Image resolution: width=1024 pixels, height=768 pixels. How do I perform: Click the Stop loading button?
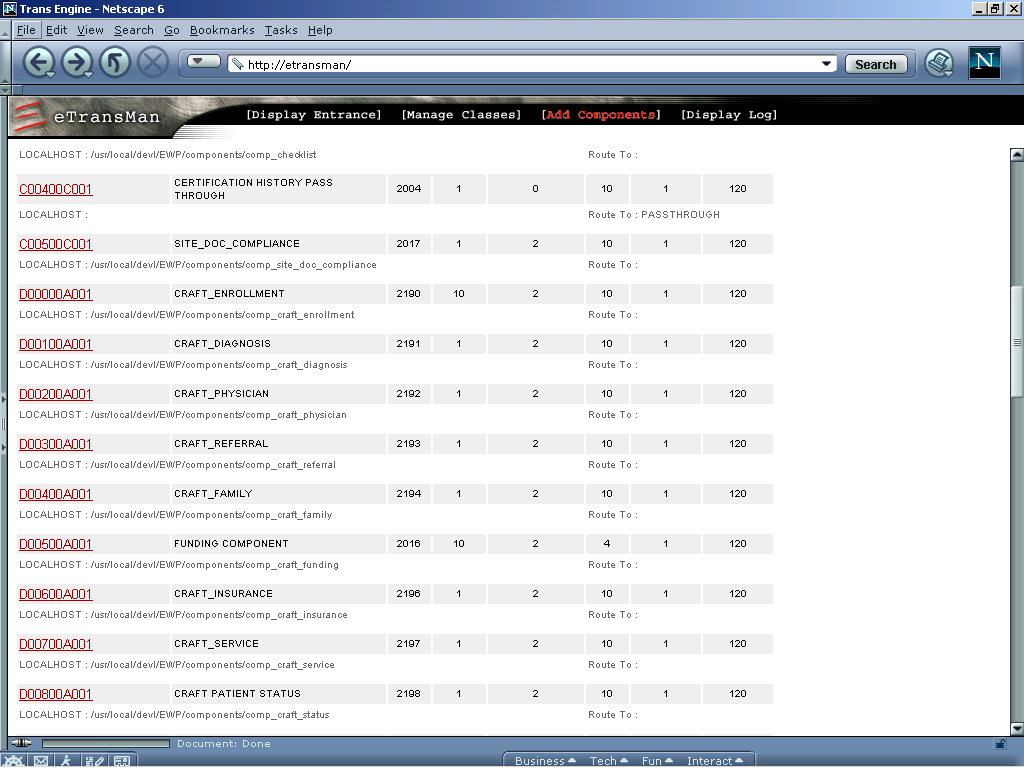pos(152,63)
